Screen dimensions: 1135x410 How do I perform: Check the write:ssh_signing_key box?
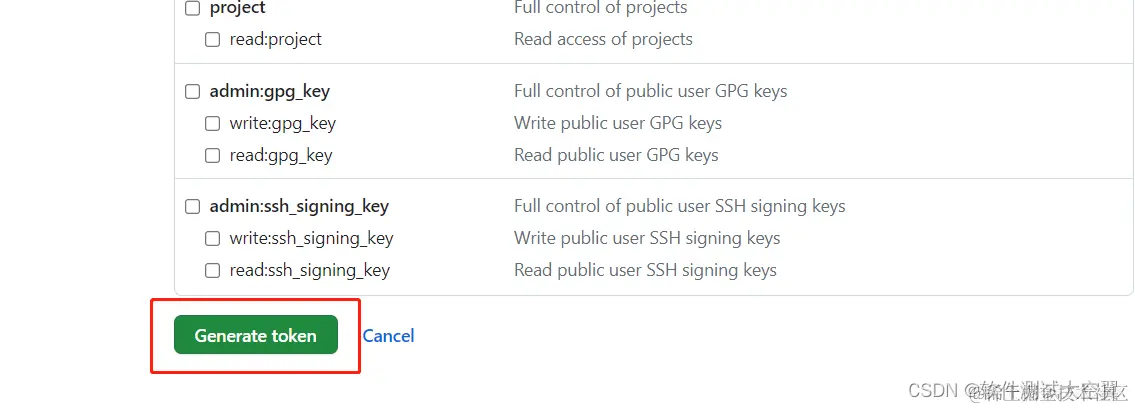pos(213,239)
